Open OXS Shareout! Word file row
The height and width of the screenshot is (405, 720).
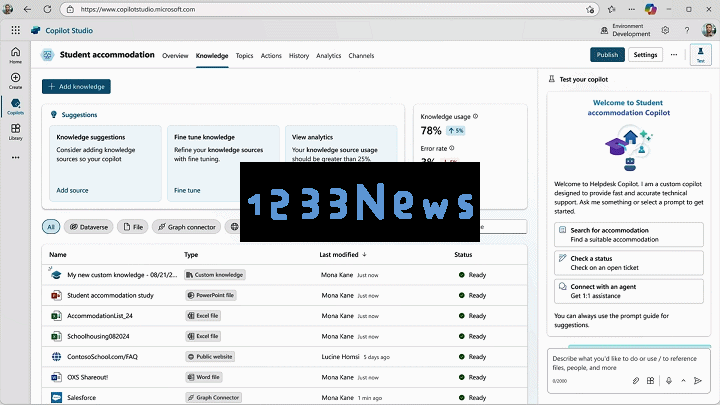(284, 377)
